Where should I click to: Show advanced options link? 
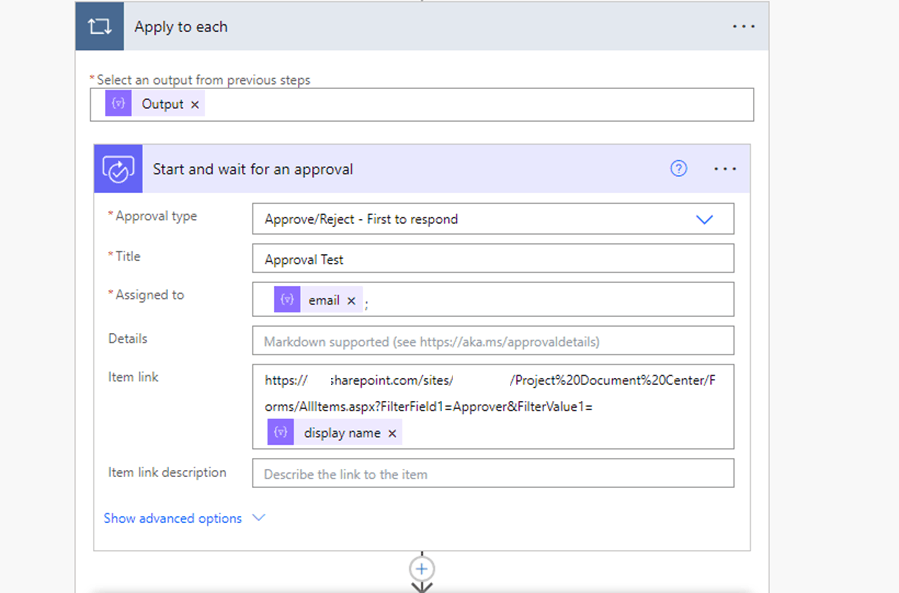173,518
